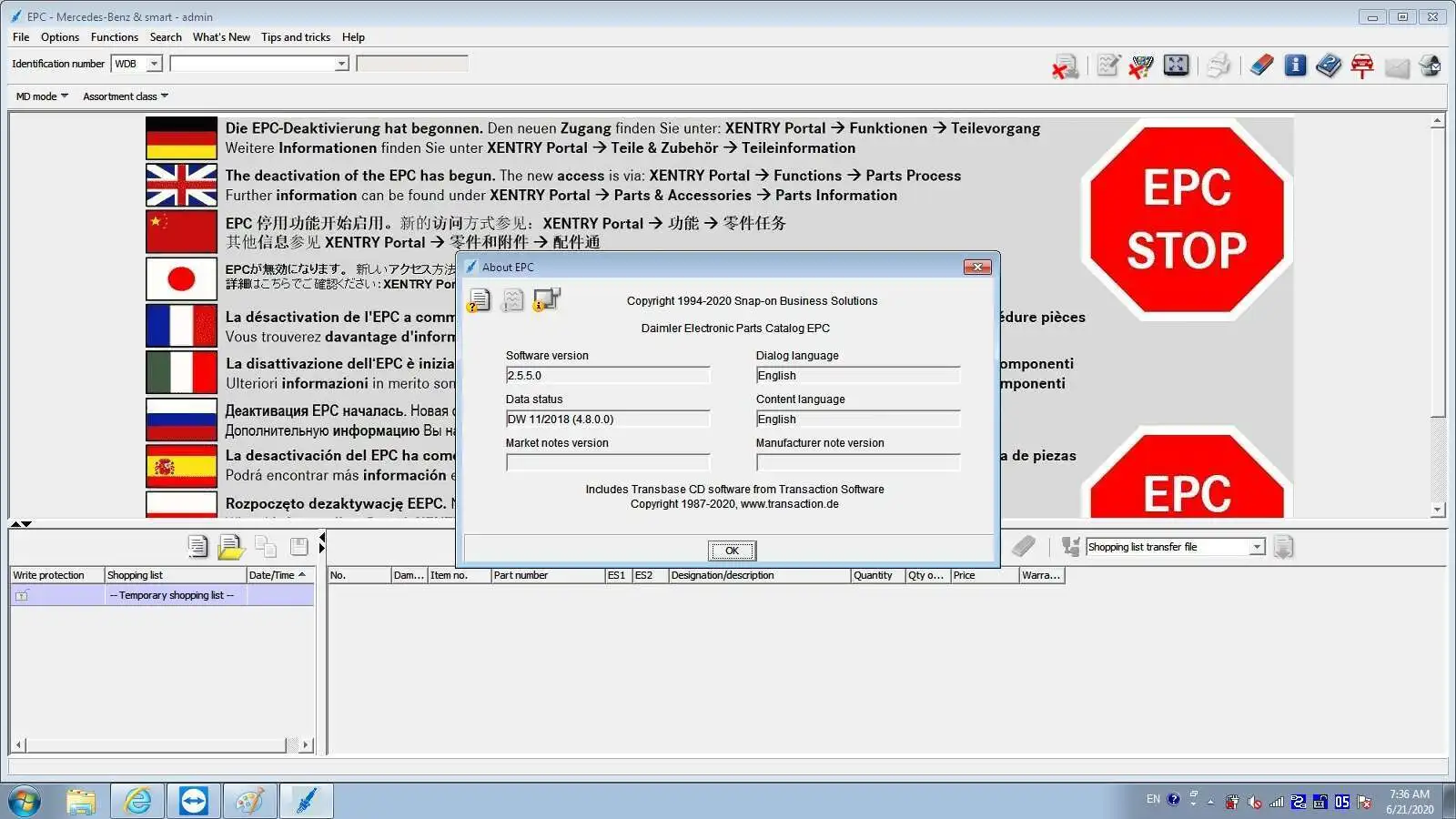This screenshot has height=819, width=1456.
Task: Click the shopping list horizontal scrollbar right arrow
Action: point(306,744)
